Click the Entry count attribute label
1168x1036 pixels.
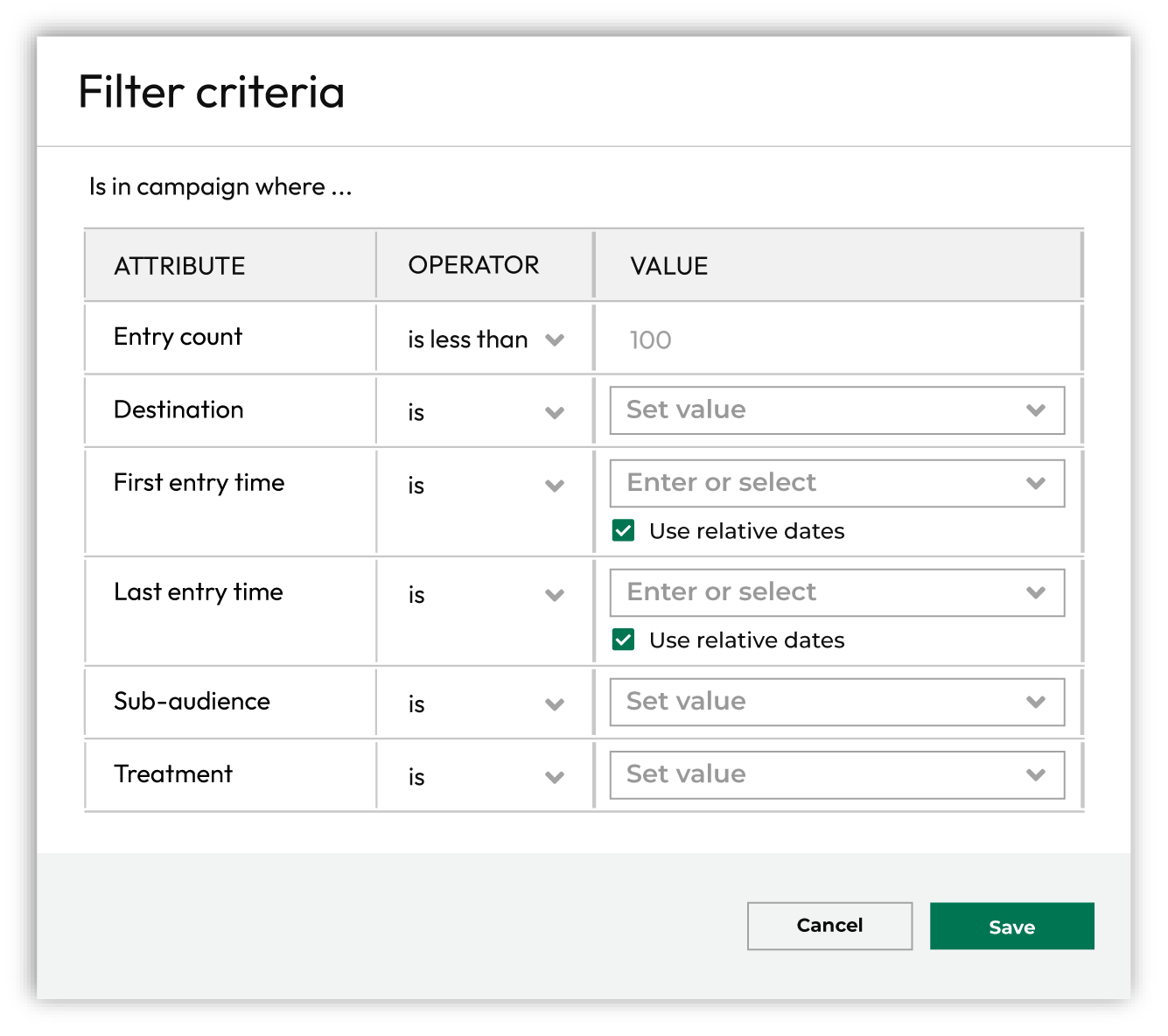[x=178, y=337]
